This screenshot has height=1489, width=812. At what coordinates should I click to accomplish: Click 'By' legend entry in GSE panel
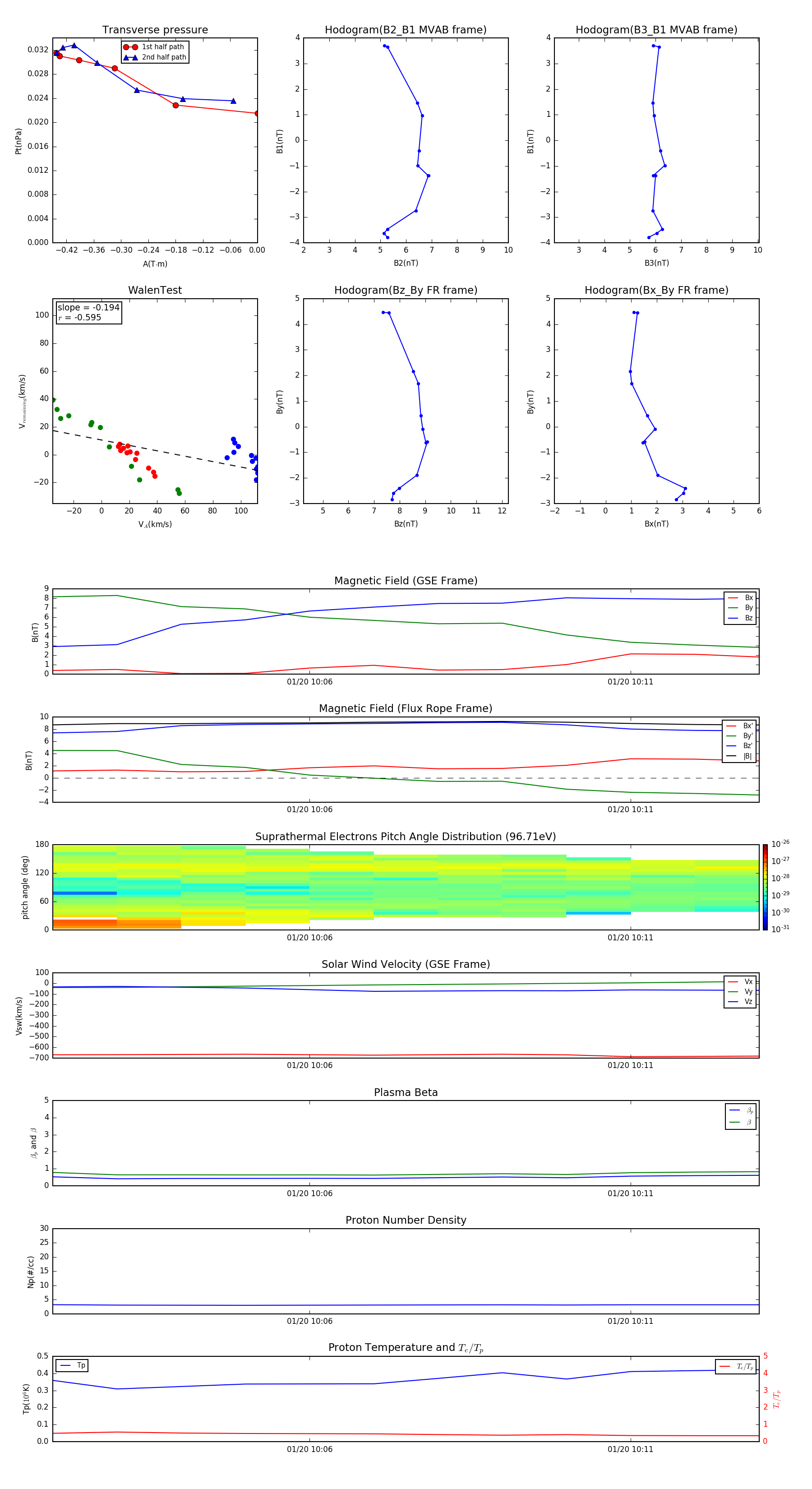pyautogui.click(x=740, y=607)
